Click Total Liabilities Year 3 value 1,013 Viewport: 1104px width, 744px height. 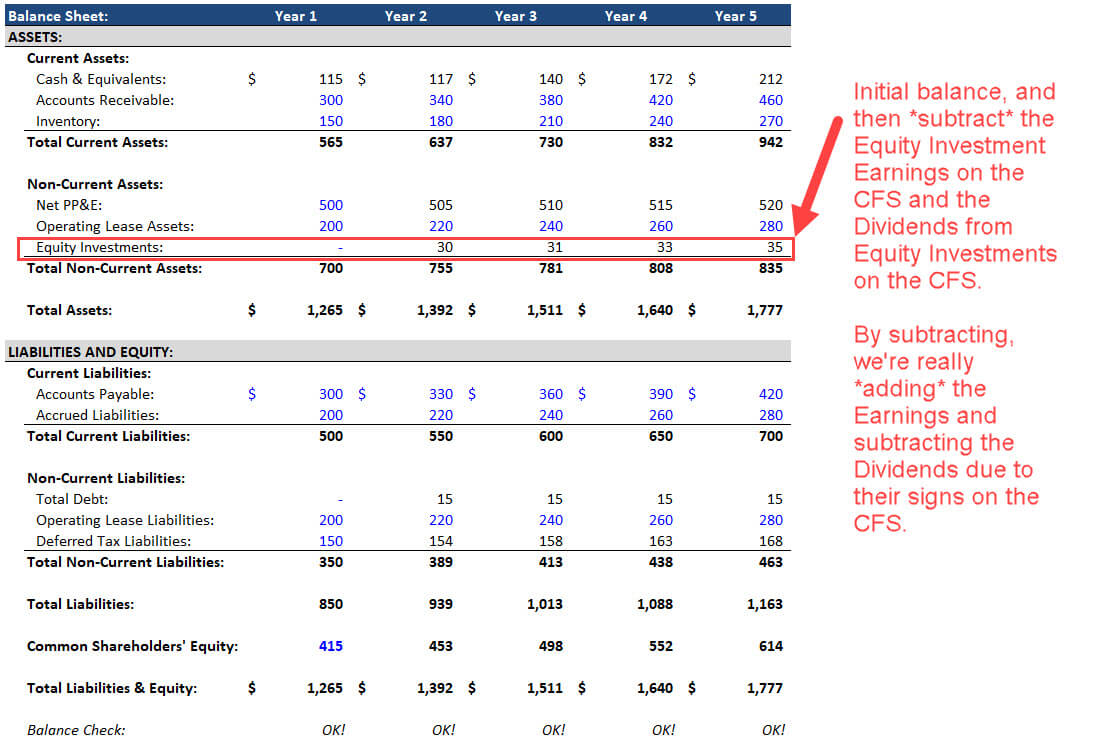[545, 604]
